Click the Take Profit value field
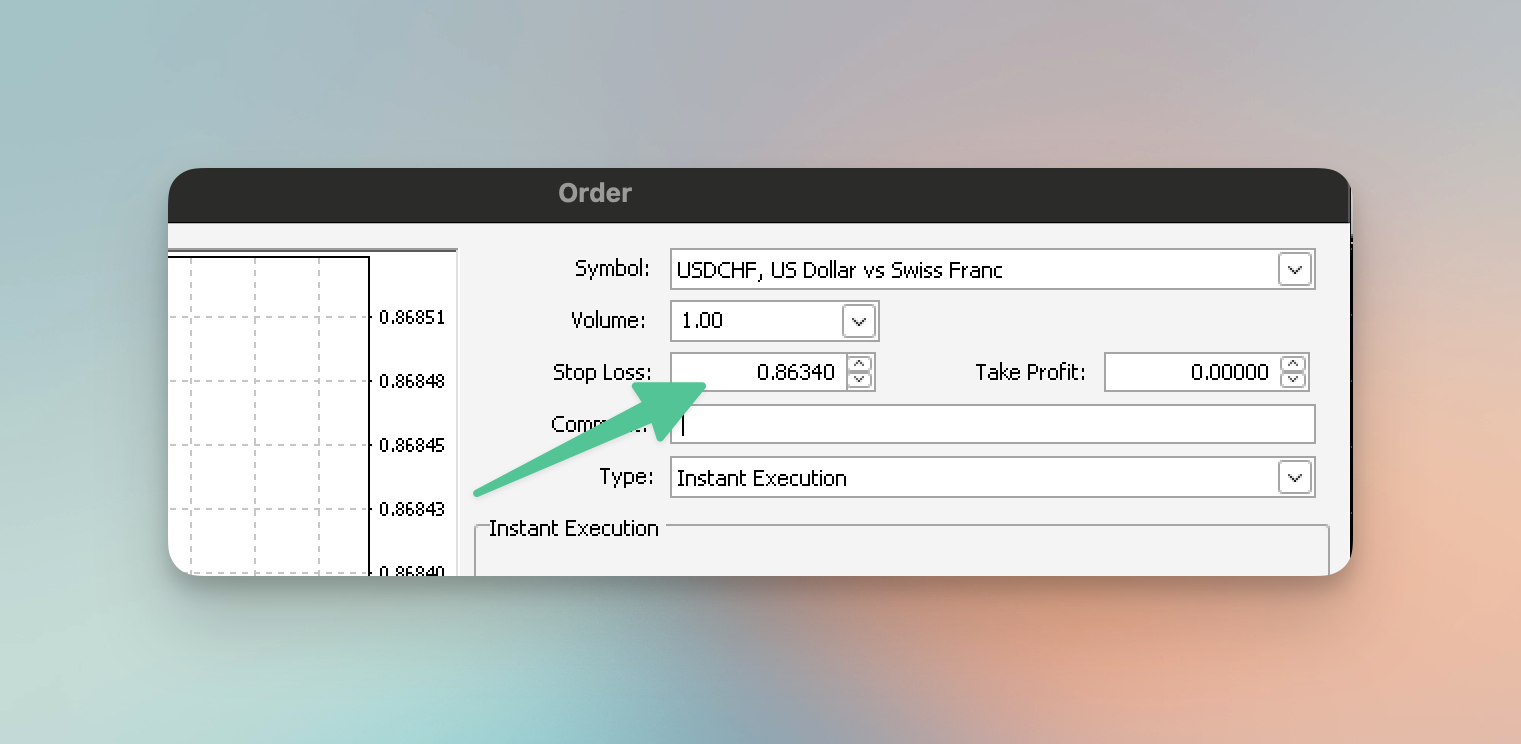 pos(1190,372)
